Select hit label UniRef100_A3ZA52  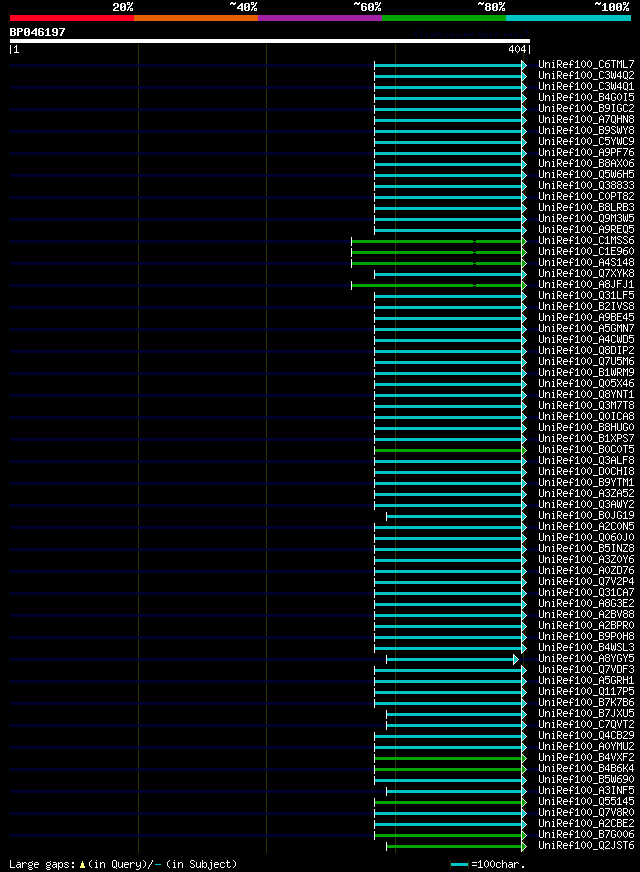[586, 494]
